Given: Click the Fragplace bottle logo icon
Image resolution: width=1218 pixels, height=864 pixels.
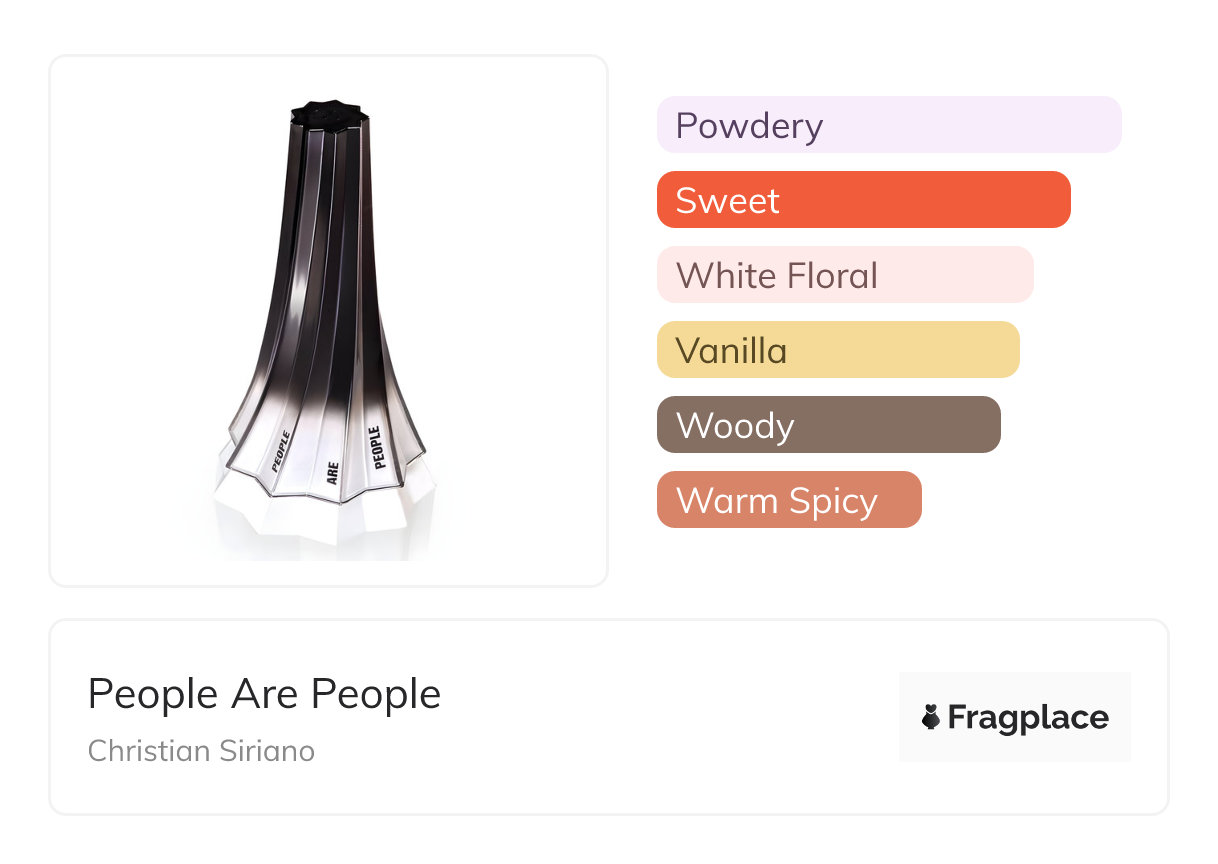Looking at the screenshot, I should pyautogui.click(x=931, y=717).
